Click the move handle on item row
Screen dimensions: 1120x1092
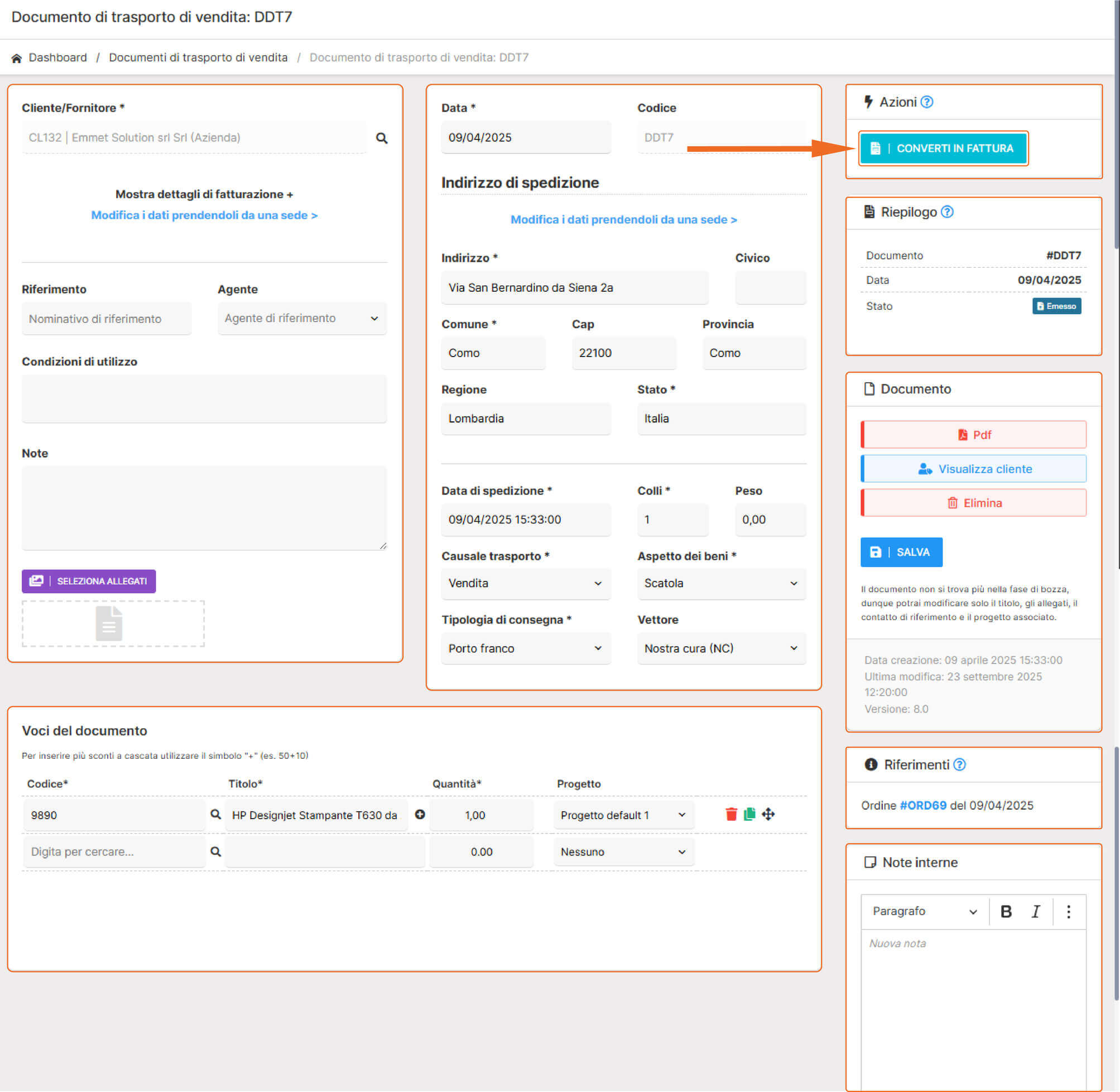pos(768,815)
